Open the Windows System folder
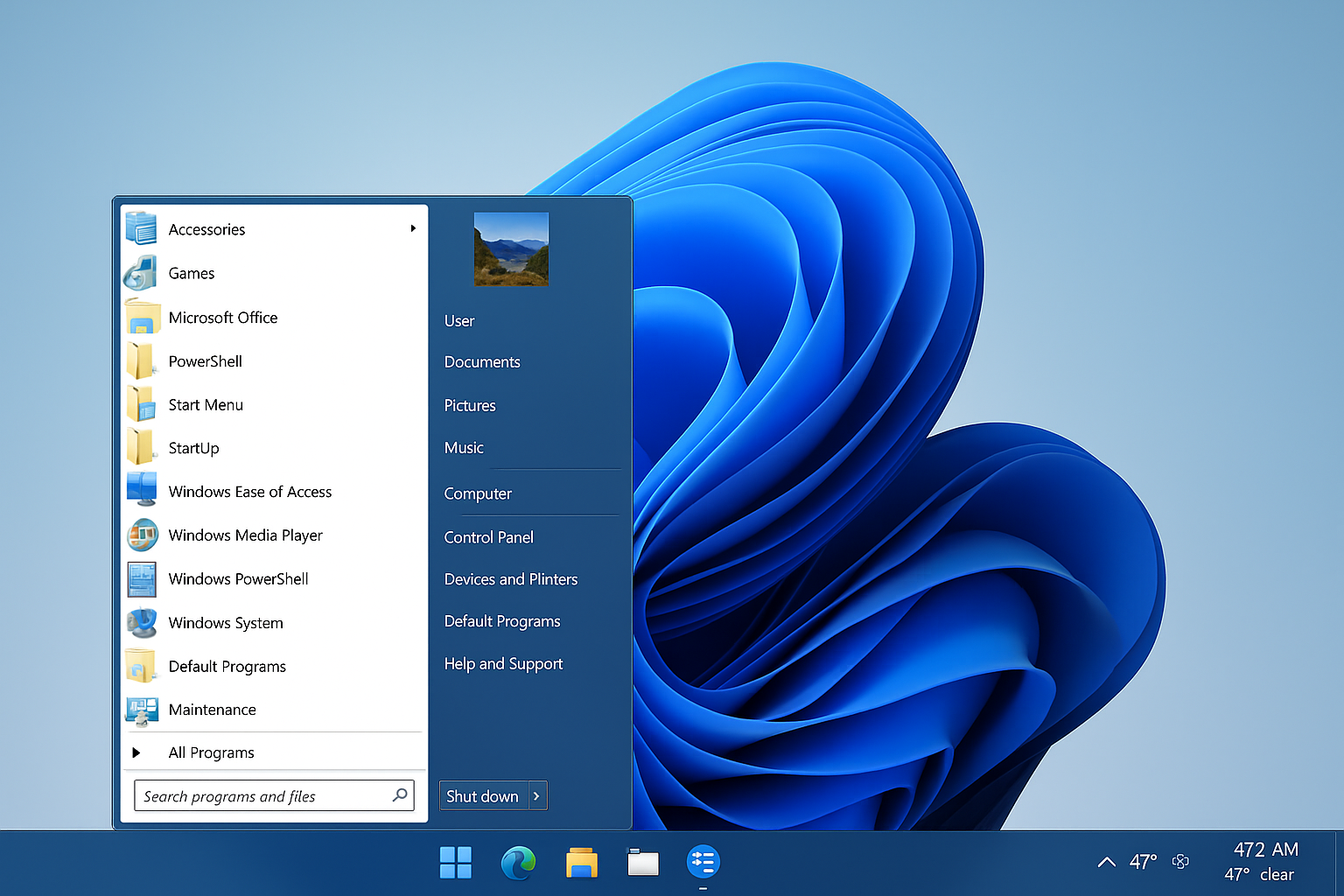Screen dimensions: 1344x896 pyautogui.click(x=226, y=622)
